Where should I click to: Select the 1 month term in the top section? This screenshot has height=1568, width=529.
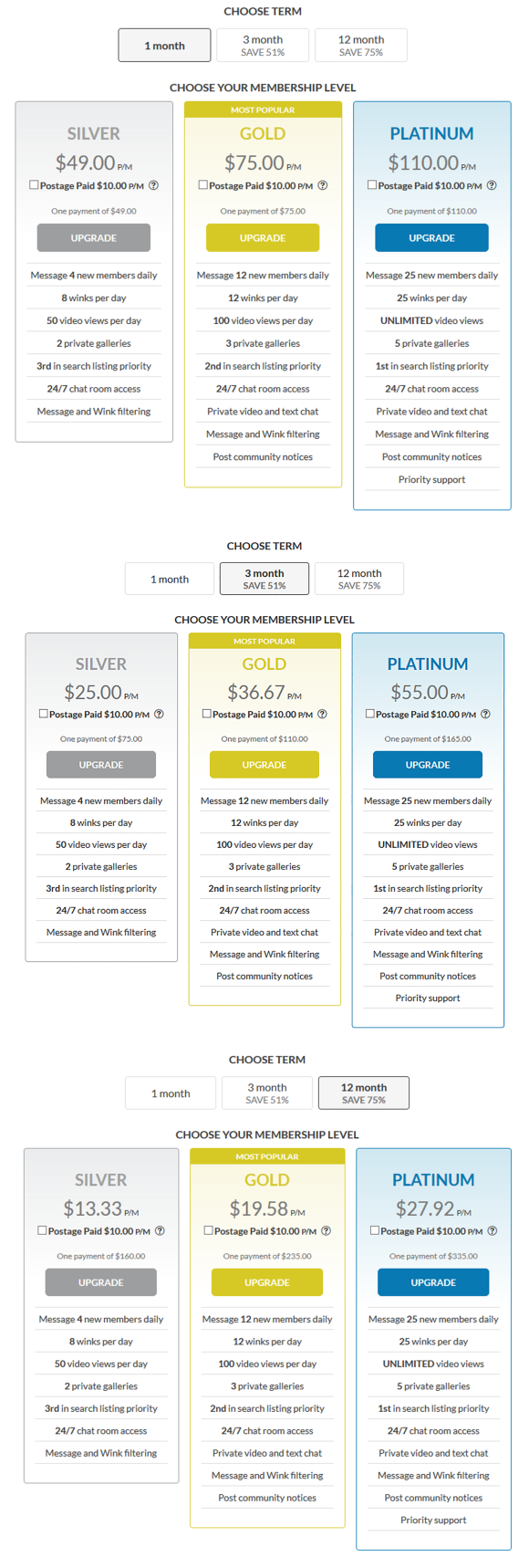pyautogui.click(x=164, y=46)
